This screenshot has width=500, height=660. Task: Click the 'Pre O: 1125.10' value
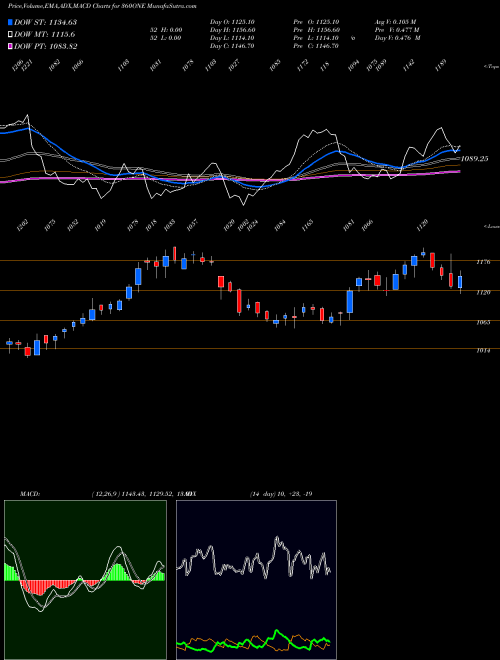[x=316, y=21]
